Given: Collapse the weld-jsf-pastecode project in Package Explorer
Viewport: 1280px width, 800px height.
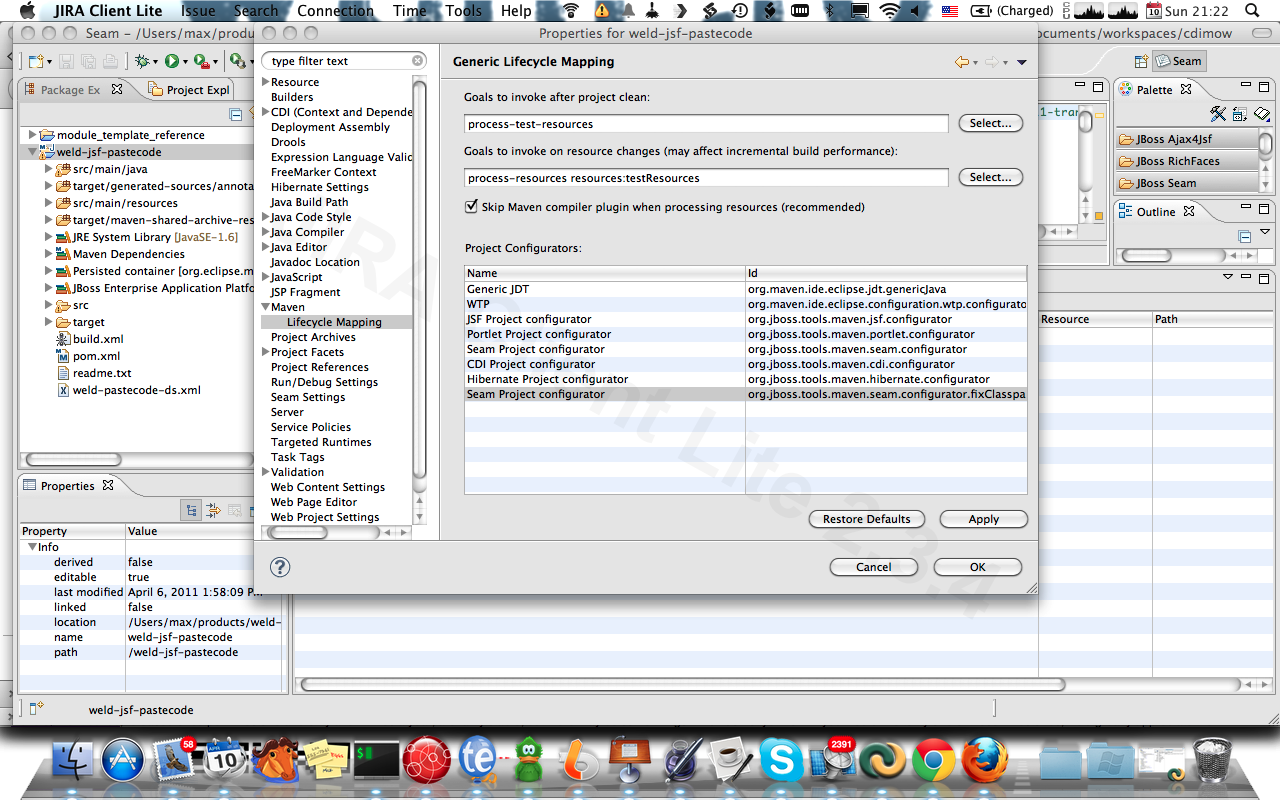Looking at the screenshot, I should pyautogui.click(x=33, y=152).
